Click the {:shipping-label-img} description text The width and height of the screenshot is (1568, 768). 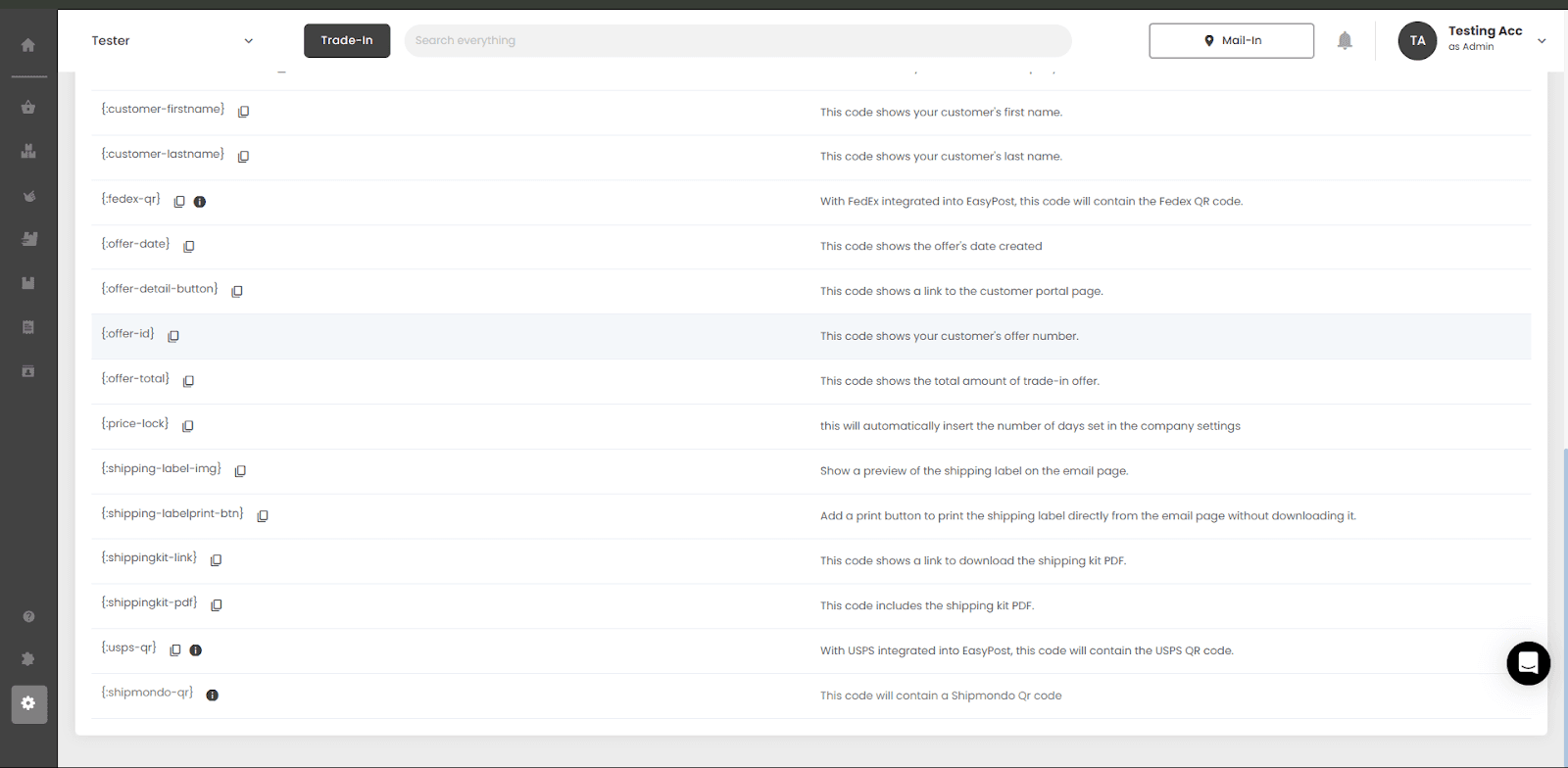coord(974,471)
